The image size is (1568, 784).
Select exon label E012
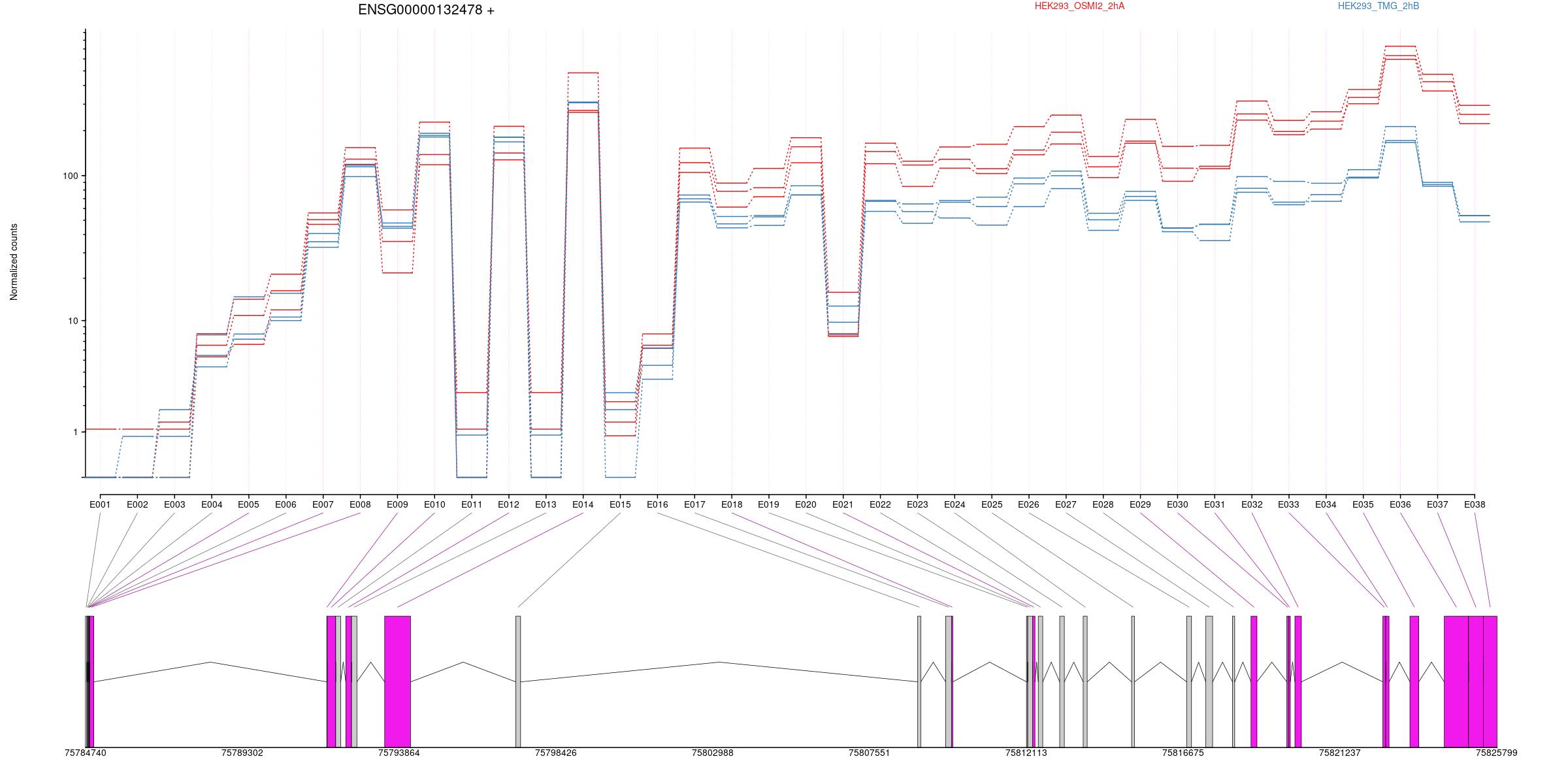[x=509, y=505]
